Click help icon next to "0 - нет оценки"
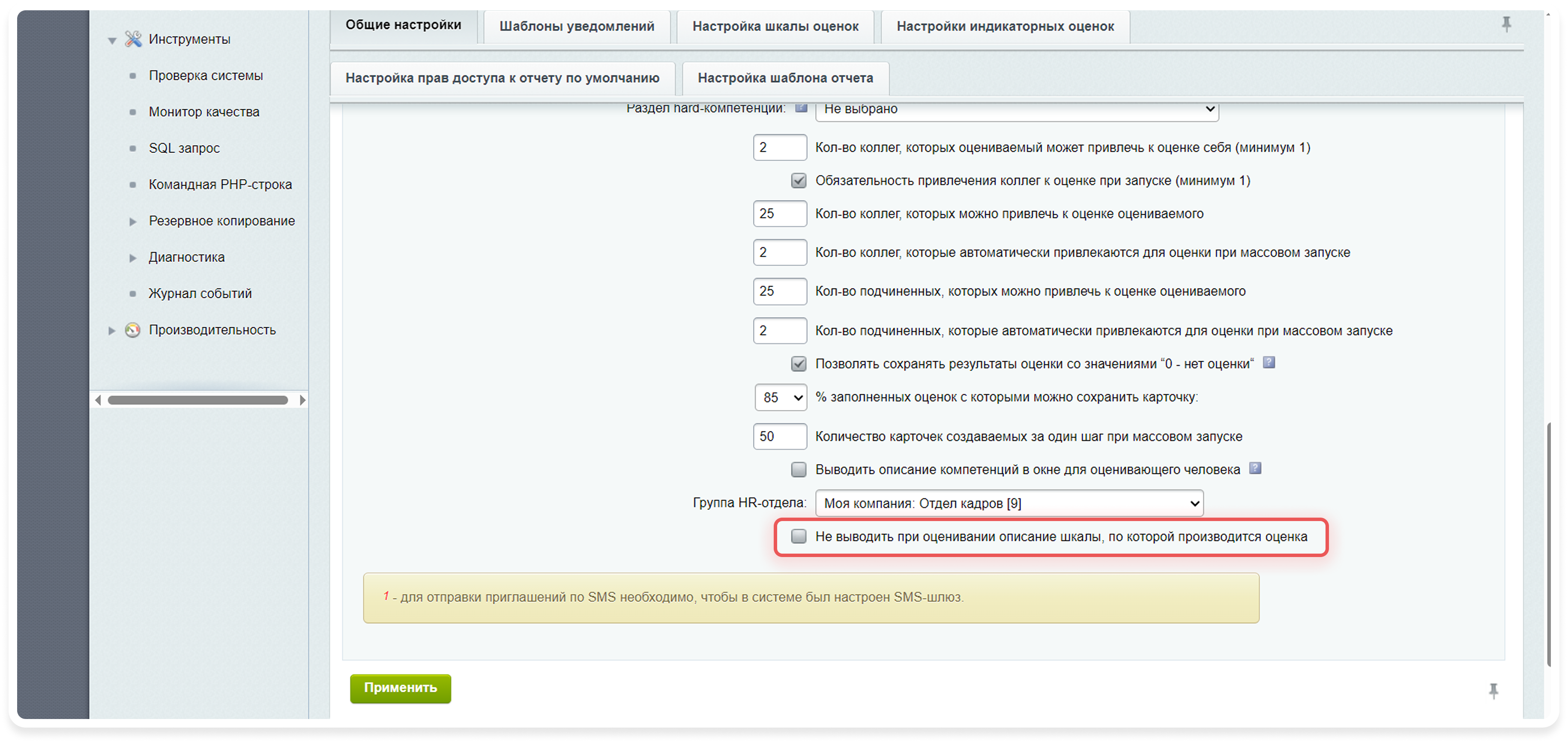Screen dimensions: 1568x743 pyautogui.click(x=1269, y=363)
